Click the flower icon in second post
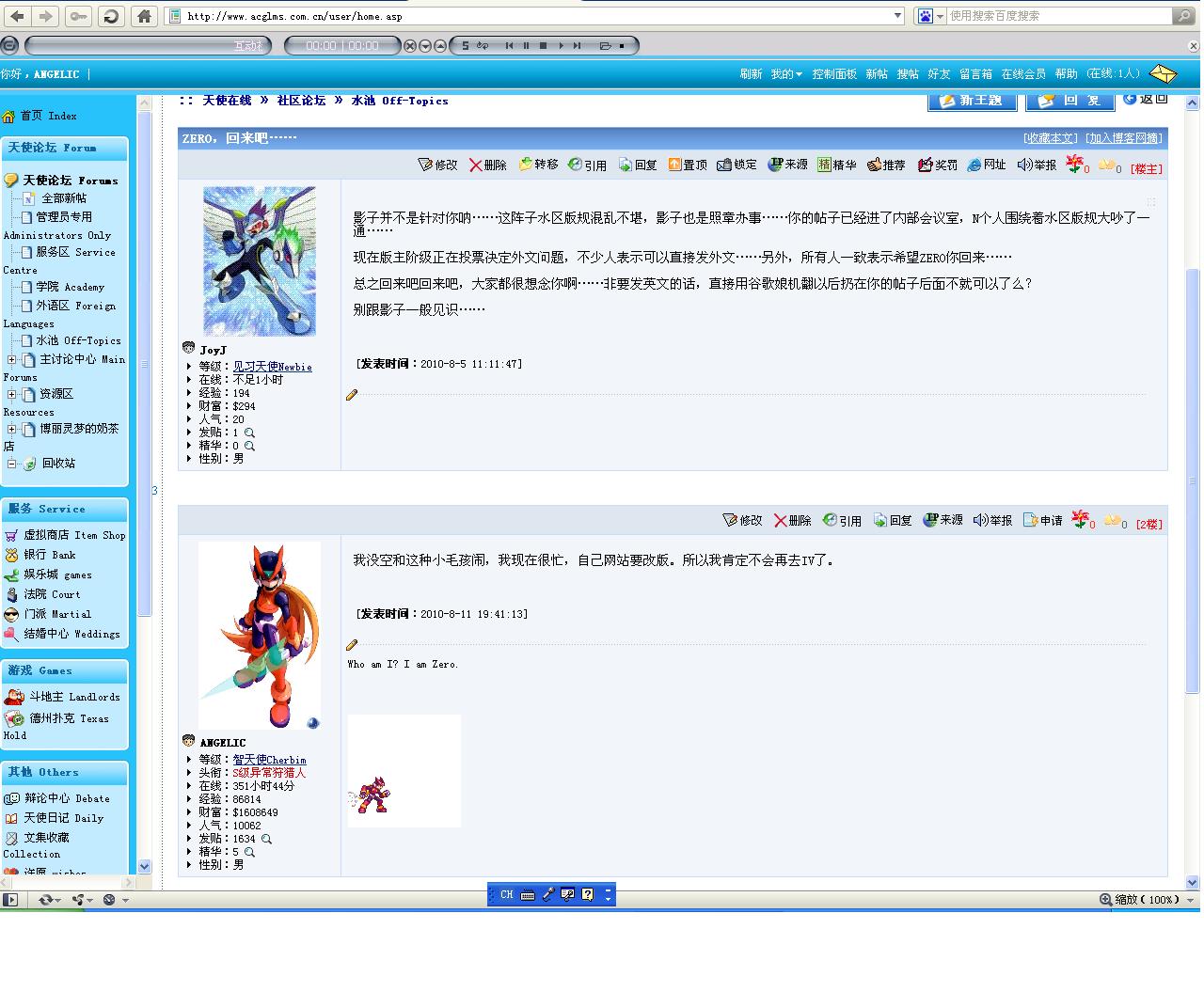 click(x=1079, y=519)
